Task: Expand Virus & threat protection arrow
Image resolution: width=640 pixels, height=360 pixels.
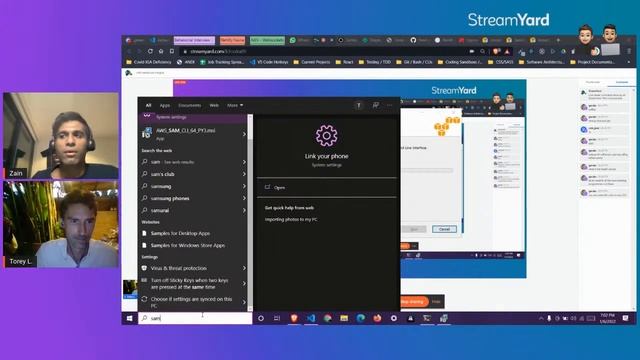Action: point(244,268)
